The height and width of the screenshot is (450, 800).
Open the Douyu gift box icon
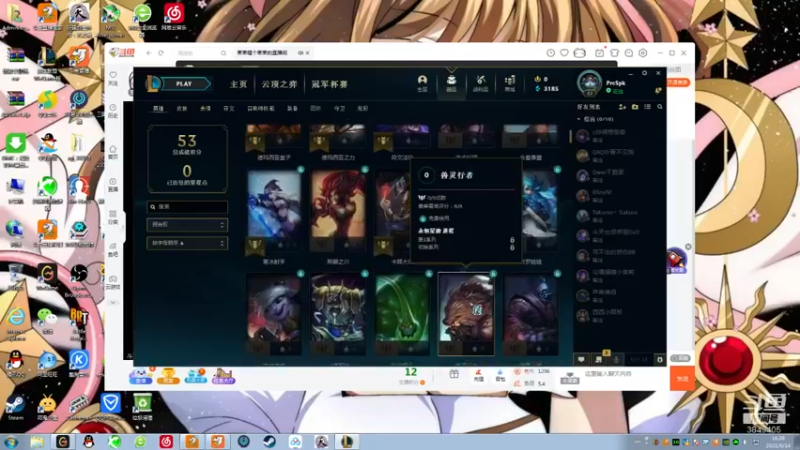tap(454, 375)
